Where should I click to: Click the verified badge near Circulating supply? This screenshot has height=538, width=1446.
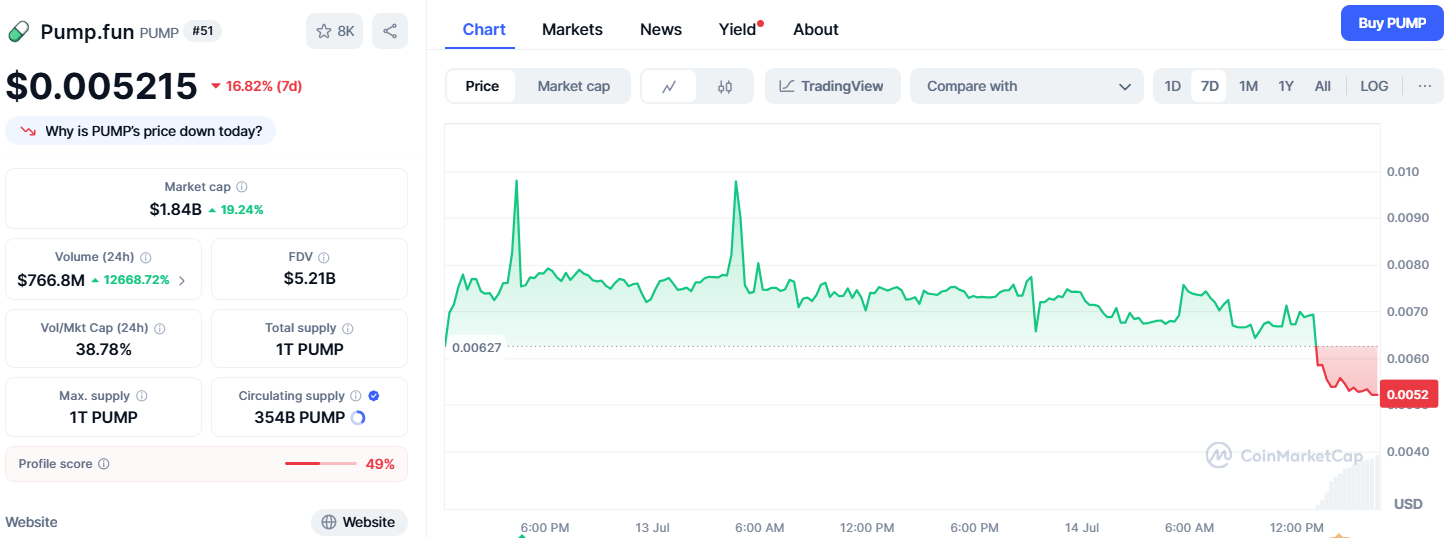coord(374,396)
